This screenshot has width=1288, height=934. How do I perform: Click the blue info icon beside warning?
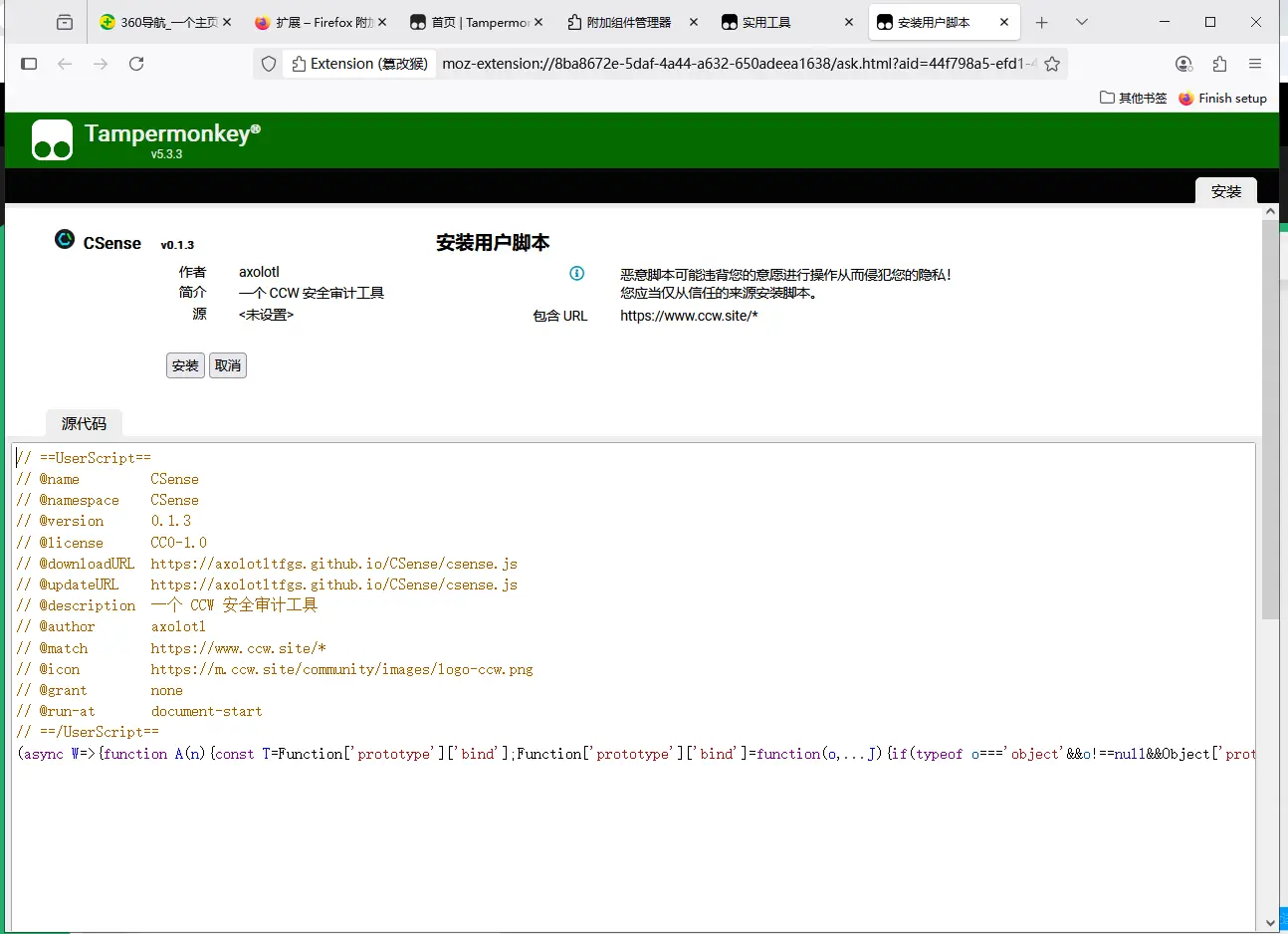(x=576, y=273)
